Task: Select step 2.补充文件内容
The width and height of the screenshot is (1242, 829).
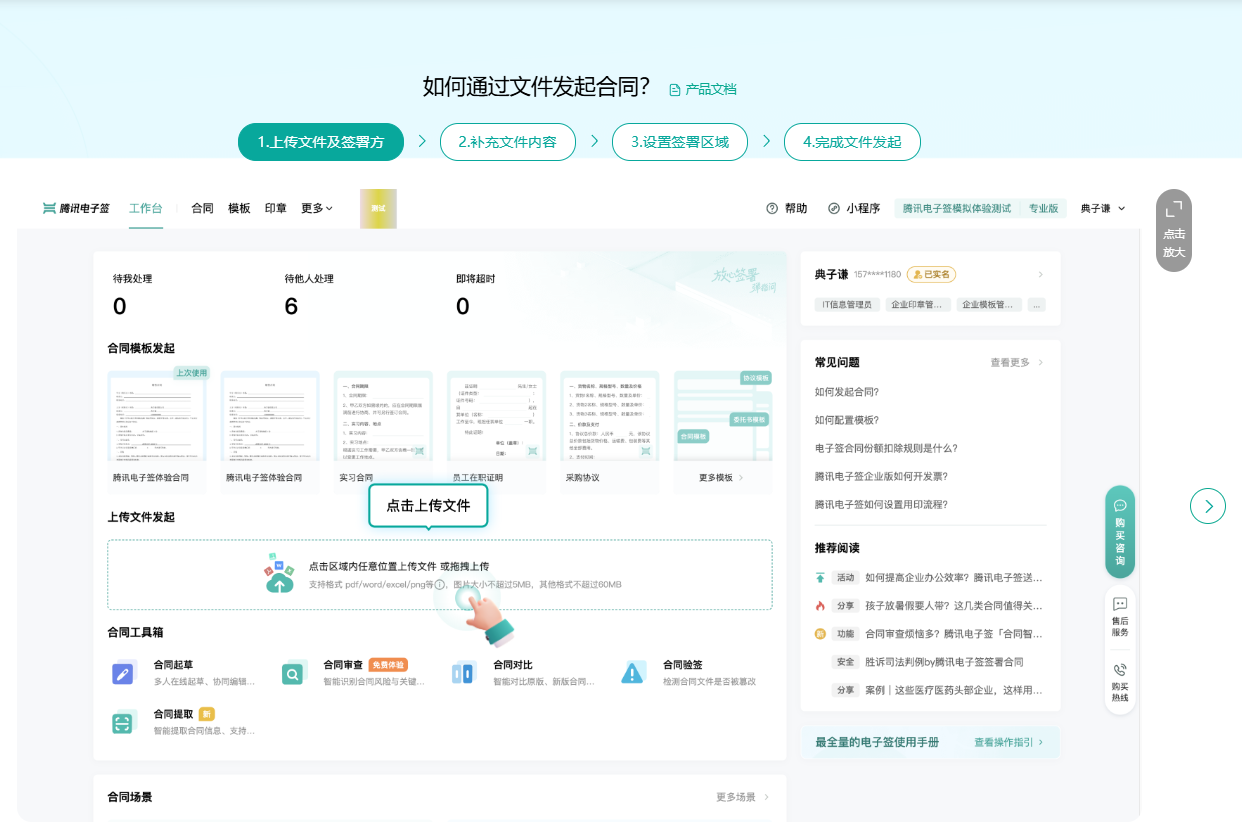Action: [x=507, y=142]
